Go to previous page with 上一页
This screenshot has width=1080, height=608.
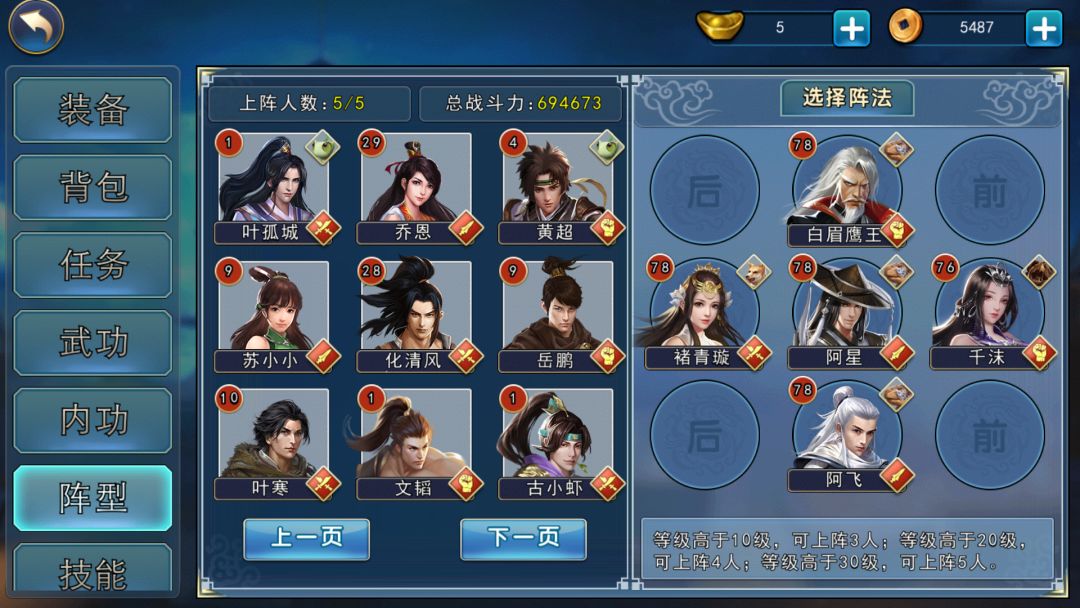point(307,538)
